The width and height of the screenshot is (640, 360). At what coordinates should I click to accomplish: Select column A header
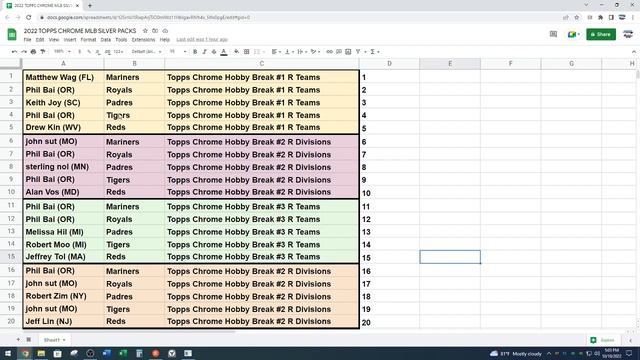tap(63, 64)
